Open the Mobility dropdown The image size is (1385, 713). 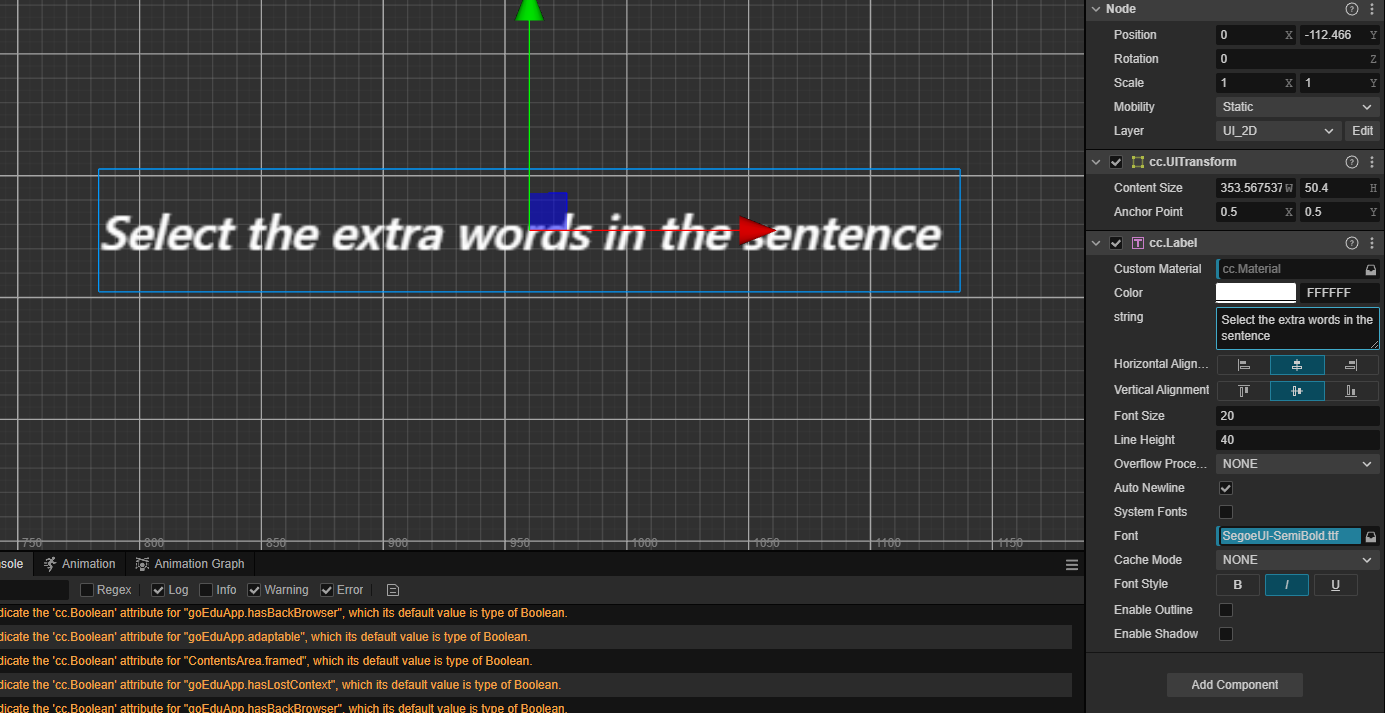(1298, 107)
